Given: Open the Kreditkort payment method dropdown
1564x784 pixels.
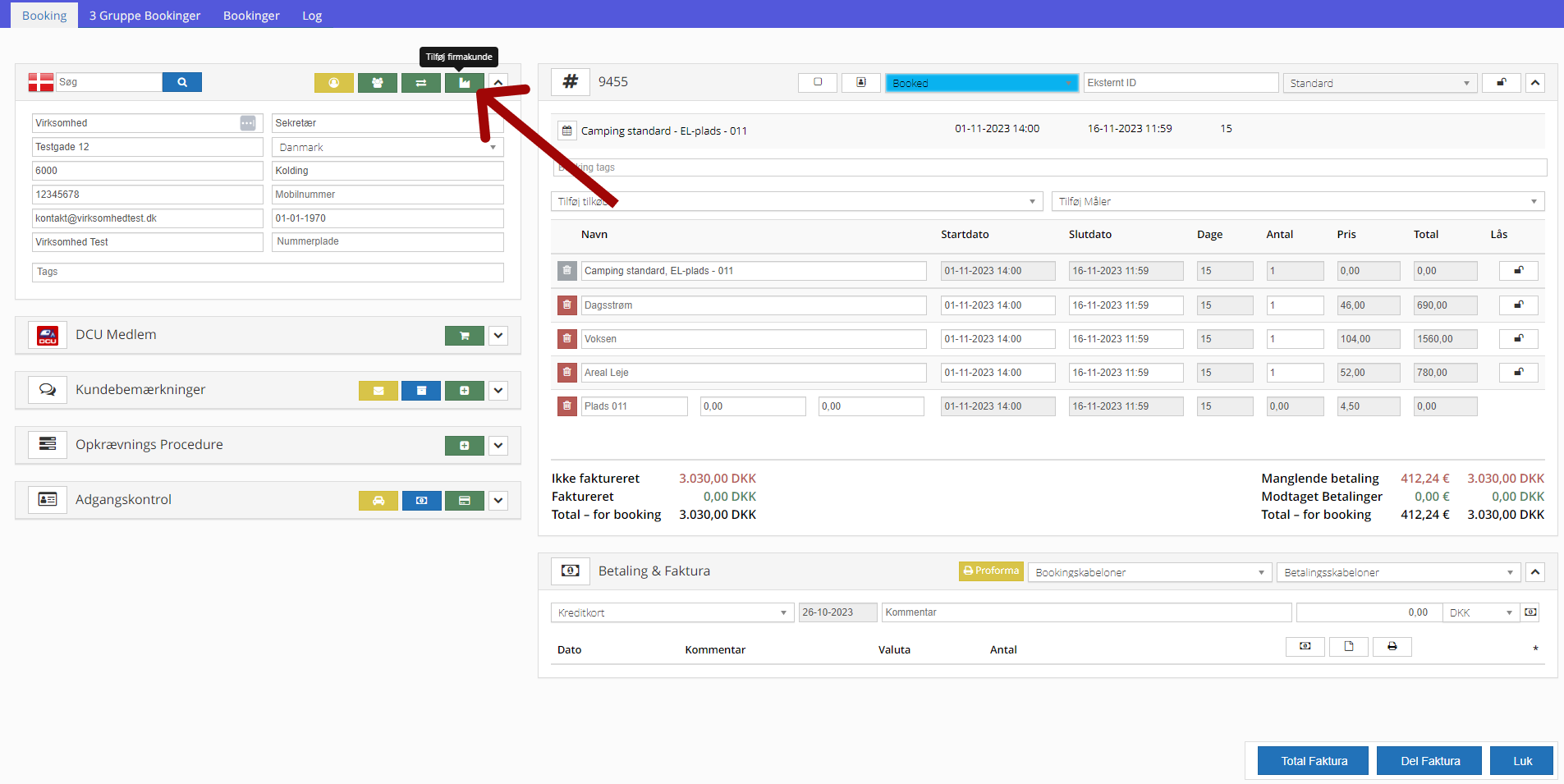Looking at the screenshot, I should pyautogui.click(x=672, y=613).
